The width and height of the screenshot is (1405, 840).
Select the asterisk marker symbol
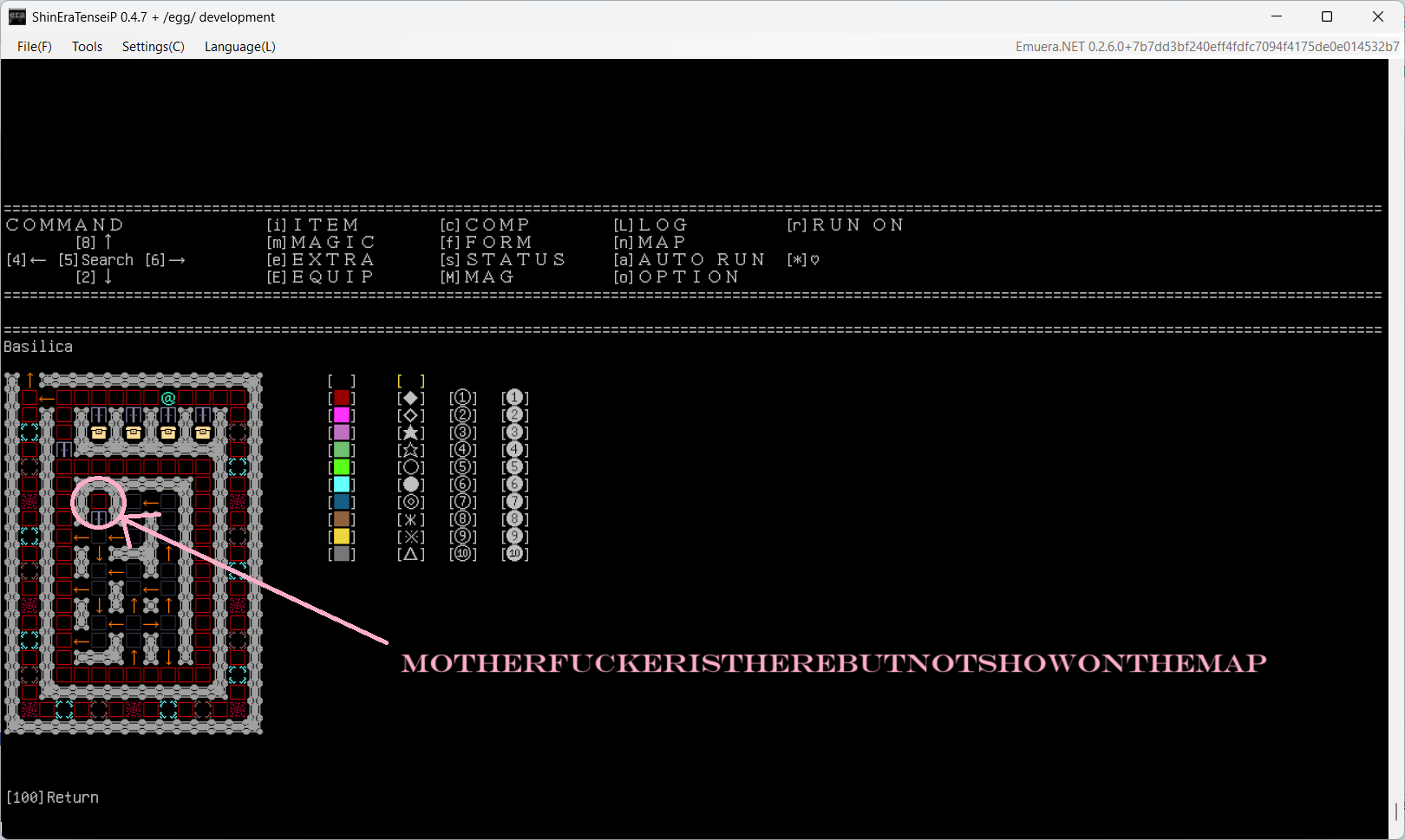tap(411, 519)
